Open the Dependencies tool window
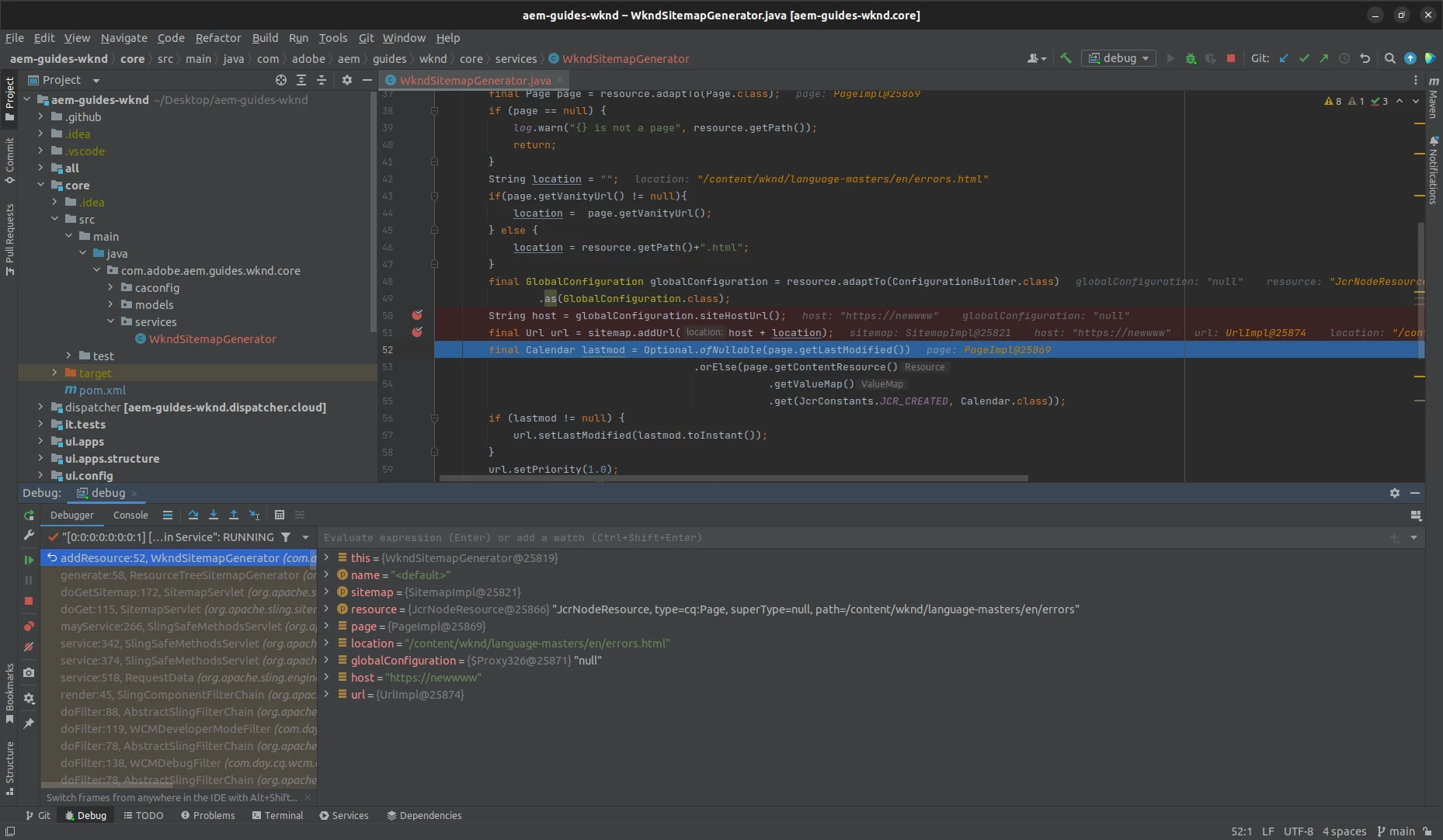The height and width of the screenshot is (840, 1443). tap(424, 815)
